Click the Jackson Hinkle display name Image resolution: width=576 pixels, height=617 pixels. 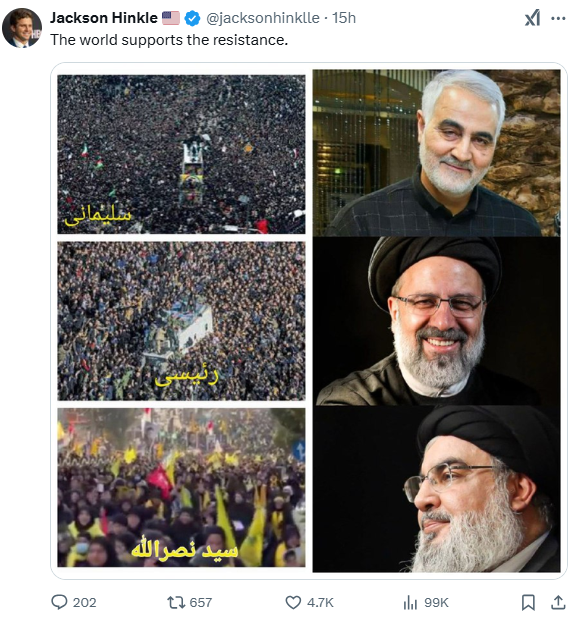click(103, 18)
